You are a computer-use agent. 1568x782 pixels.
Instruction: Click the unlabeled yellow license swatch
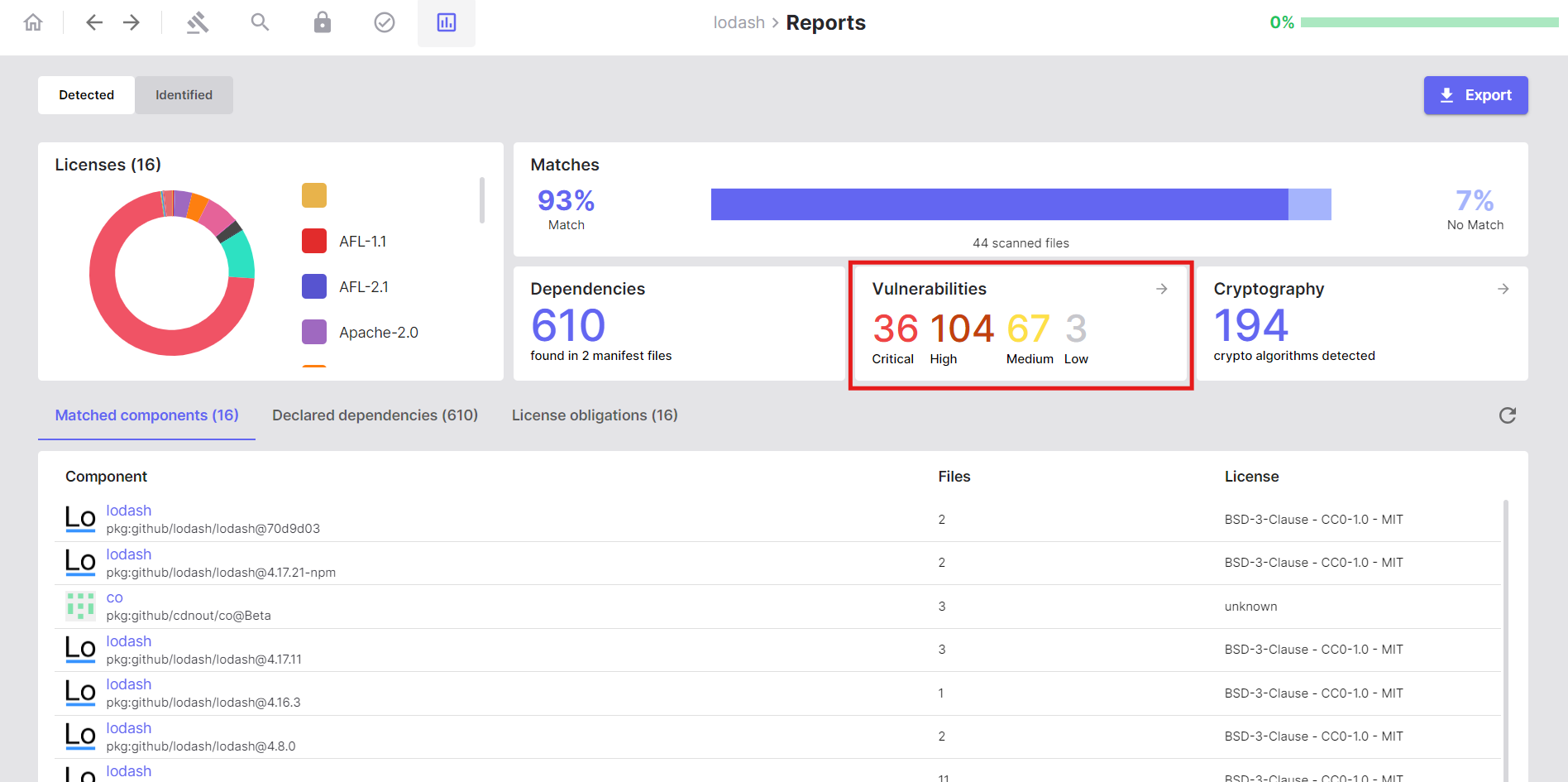click(x=314, y=195)
